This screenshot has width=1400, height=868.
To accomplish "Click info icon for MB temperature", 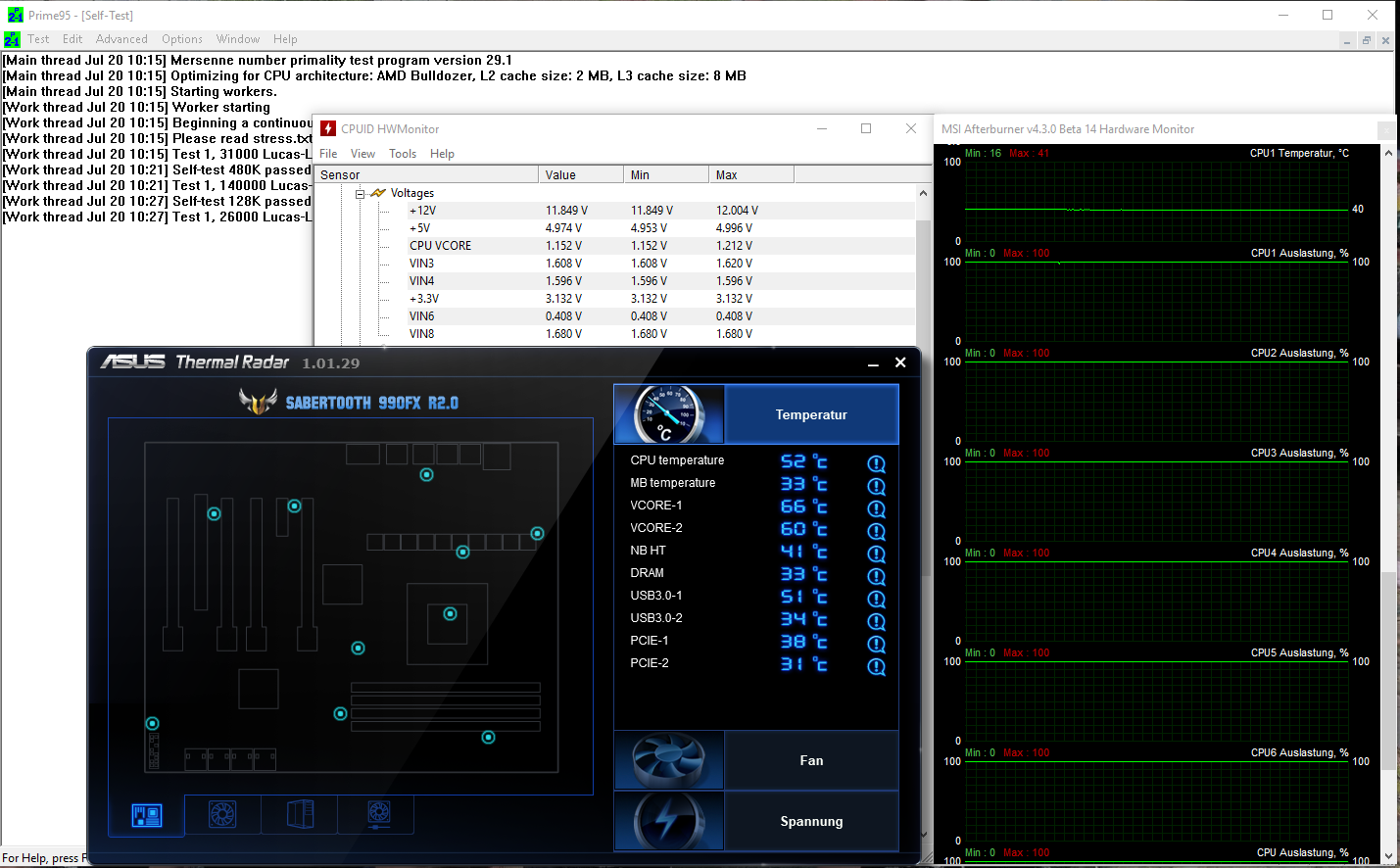I will 877,486.
